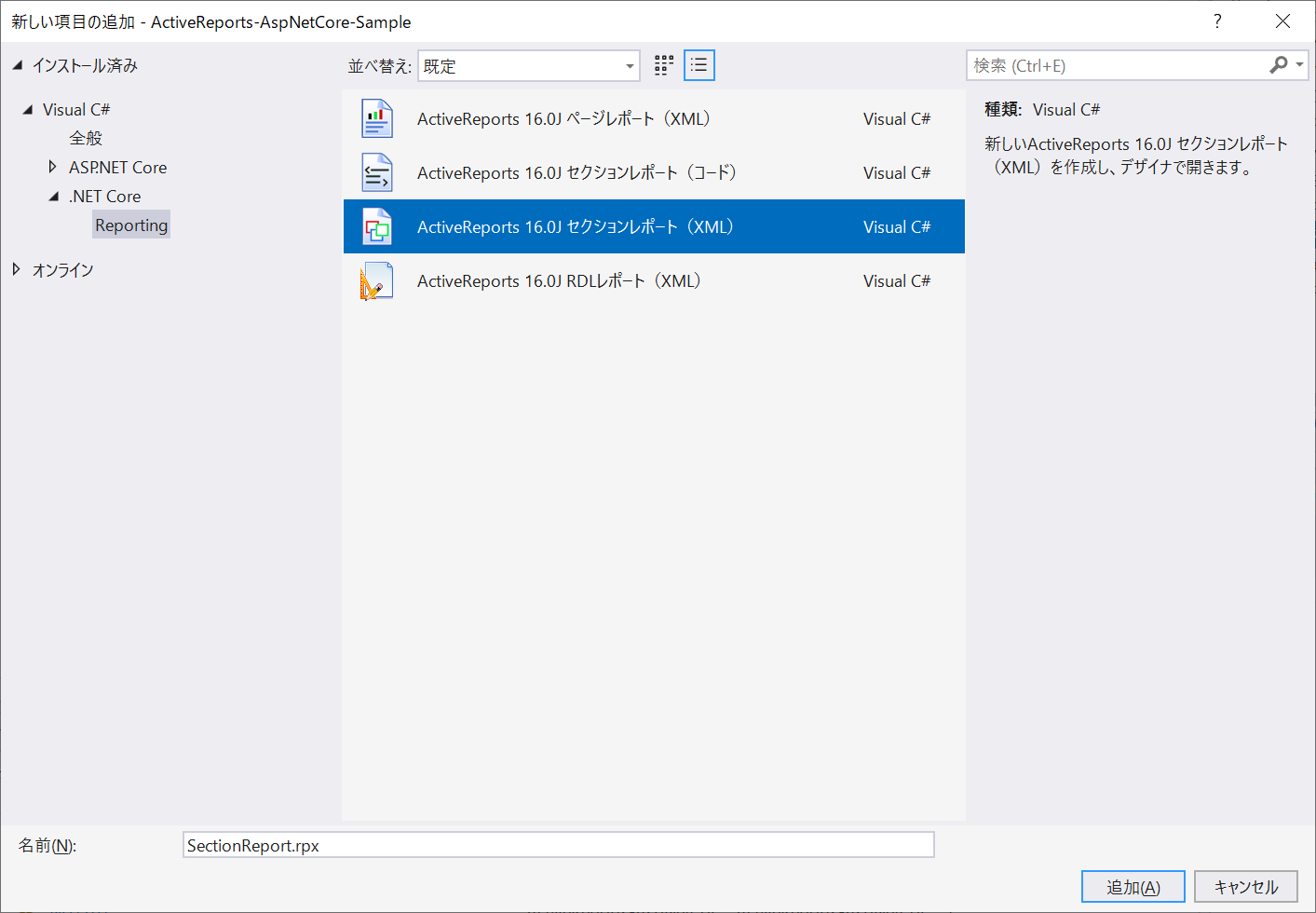The height and width of the screenshot is (913, 1316).
Task: Open the 並べ替え sort dropdown
Action: point(529,66)
